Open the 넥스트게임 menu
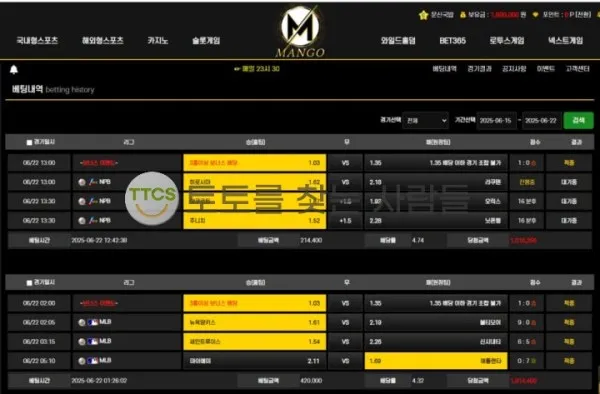The image size is (600, 394). click(x=566, y=40)
